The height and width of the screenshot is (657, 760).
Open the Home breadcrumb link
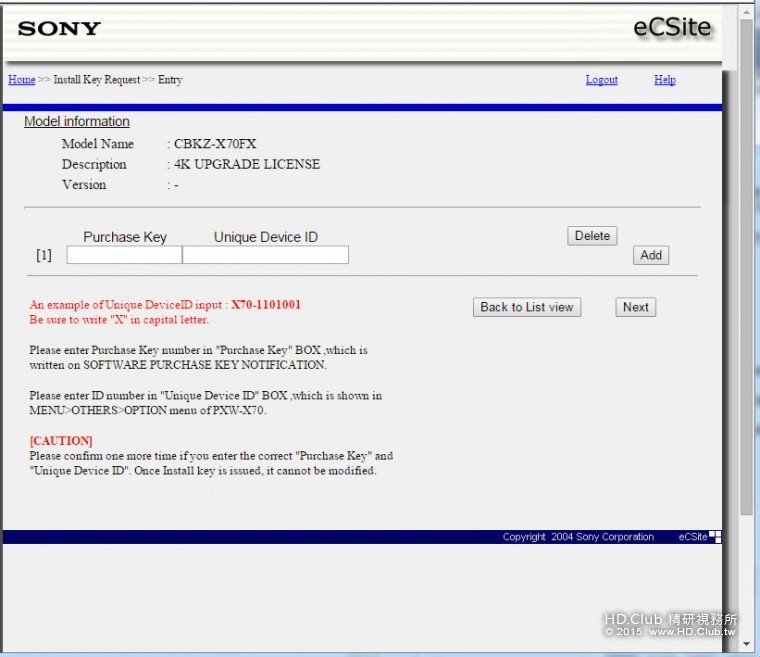point(22,80)
